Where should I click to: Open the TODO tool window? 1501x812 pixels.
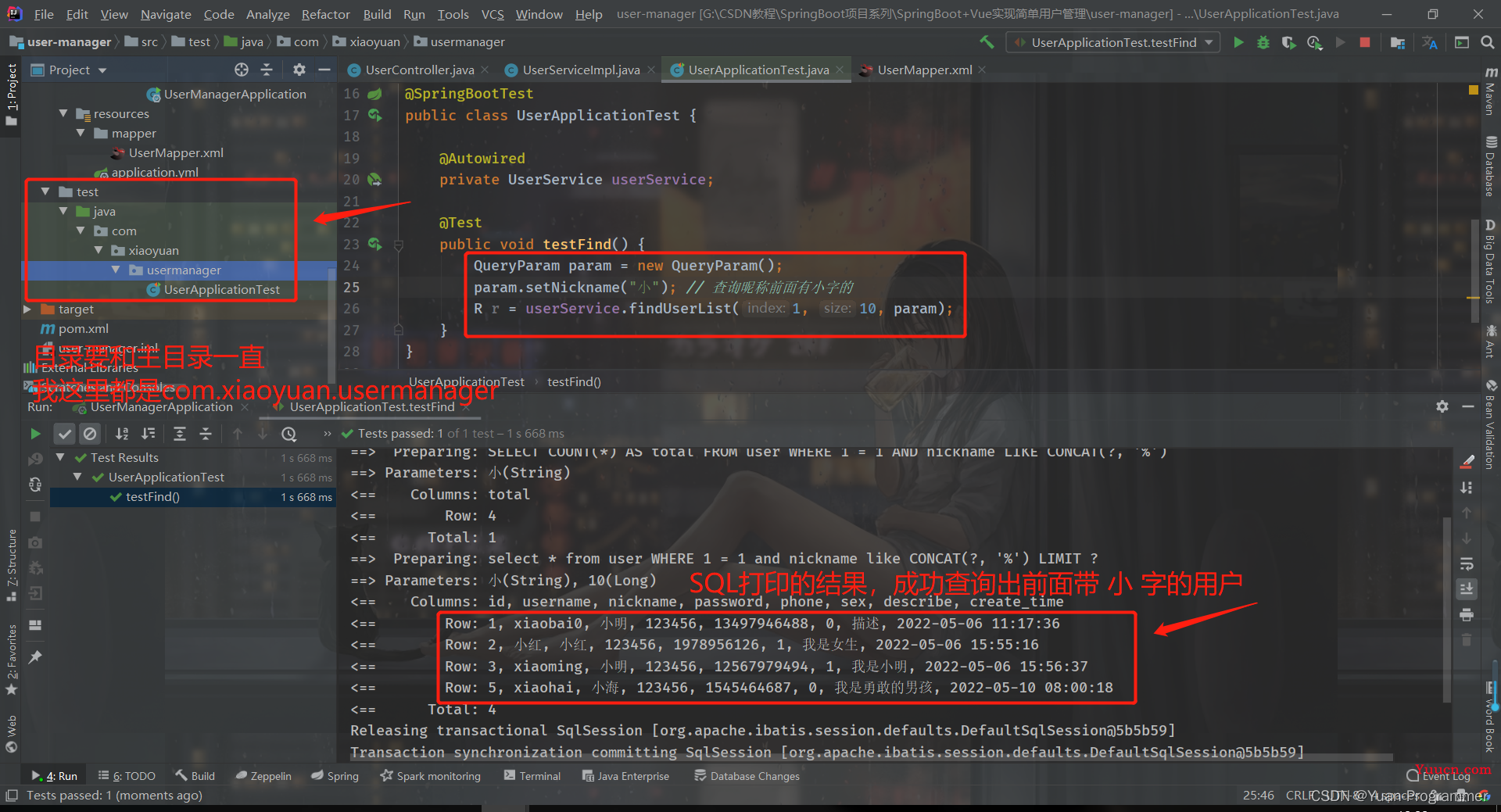click(x=127, y=776)
